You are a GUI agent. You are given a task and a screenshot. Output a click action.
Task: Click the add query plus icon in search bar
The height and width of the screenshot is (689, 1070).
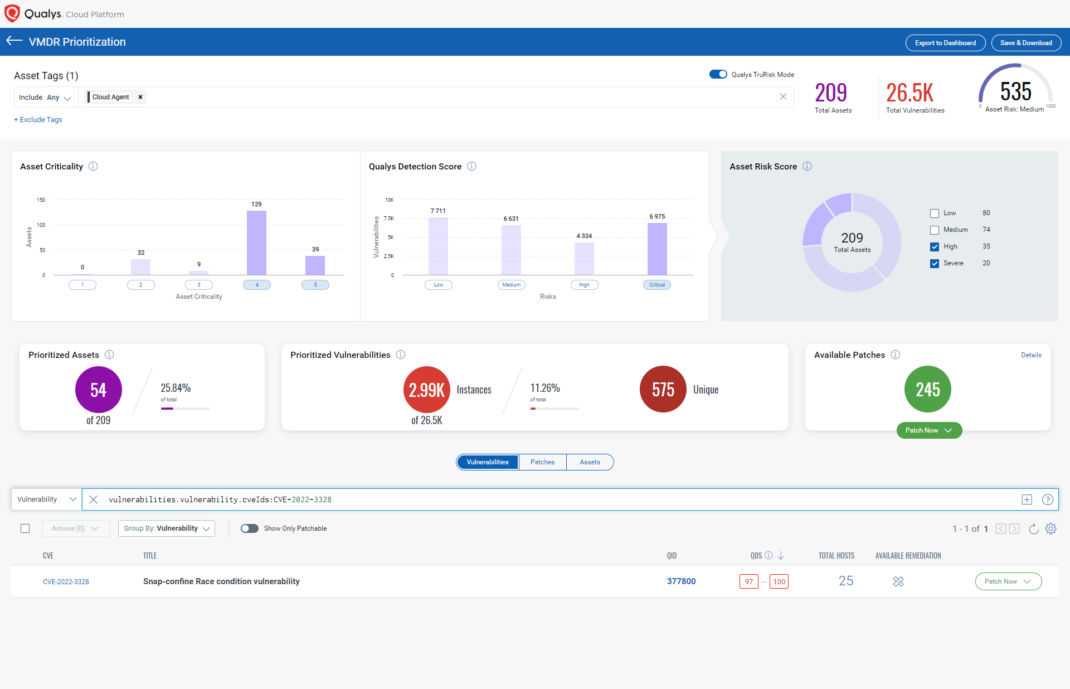[x=1026, y=499]
